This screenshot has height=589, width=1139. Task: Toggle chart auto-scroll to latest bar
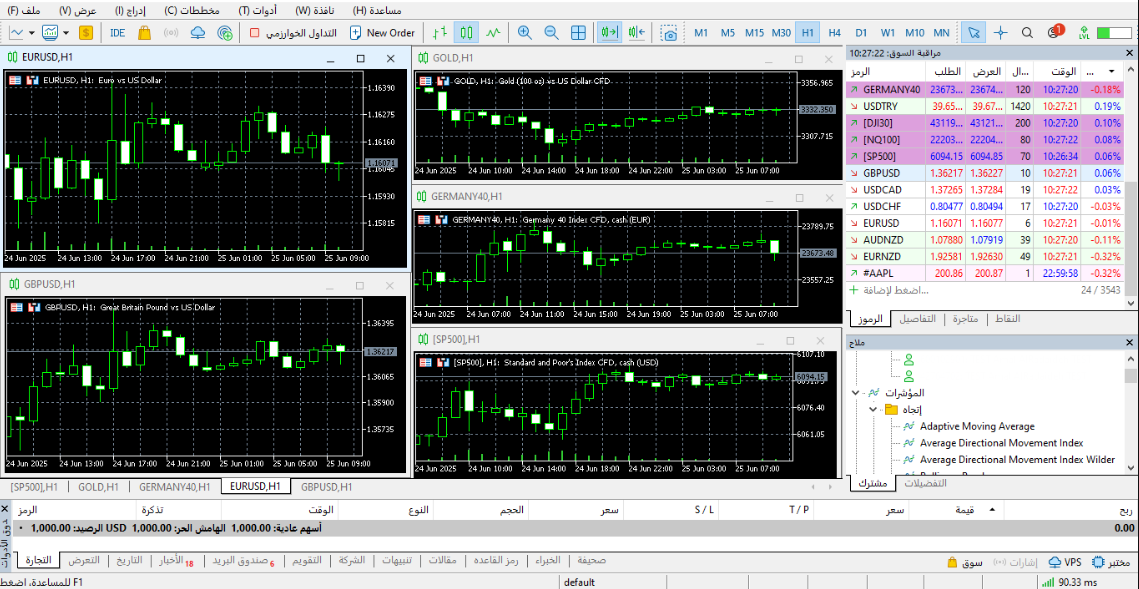coord(609,33)
